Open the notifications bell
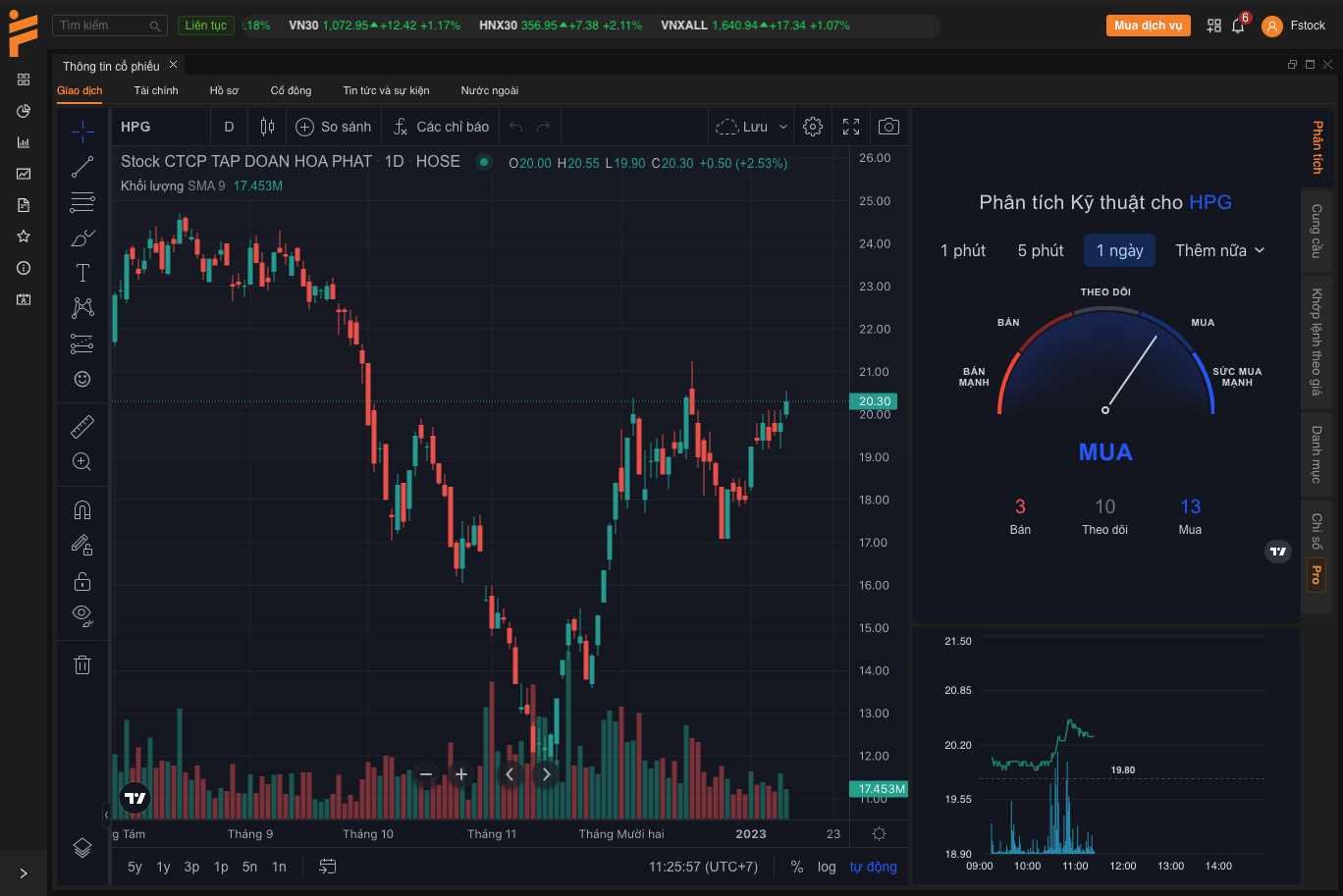This screenshot has width=1343, height=896. point(1238,26)
